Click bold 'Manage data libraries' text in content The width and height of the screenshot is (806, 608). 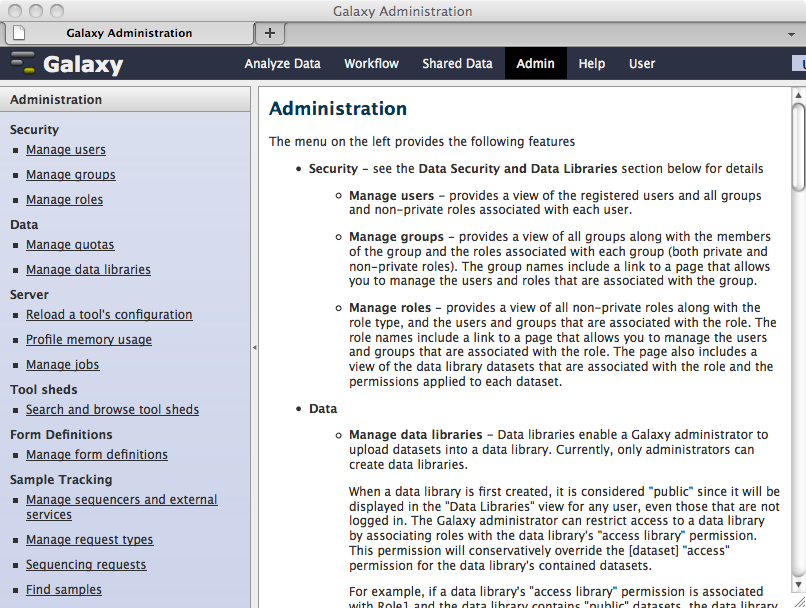pyautogui.click(x=415, y=435)
